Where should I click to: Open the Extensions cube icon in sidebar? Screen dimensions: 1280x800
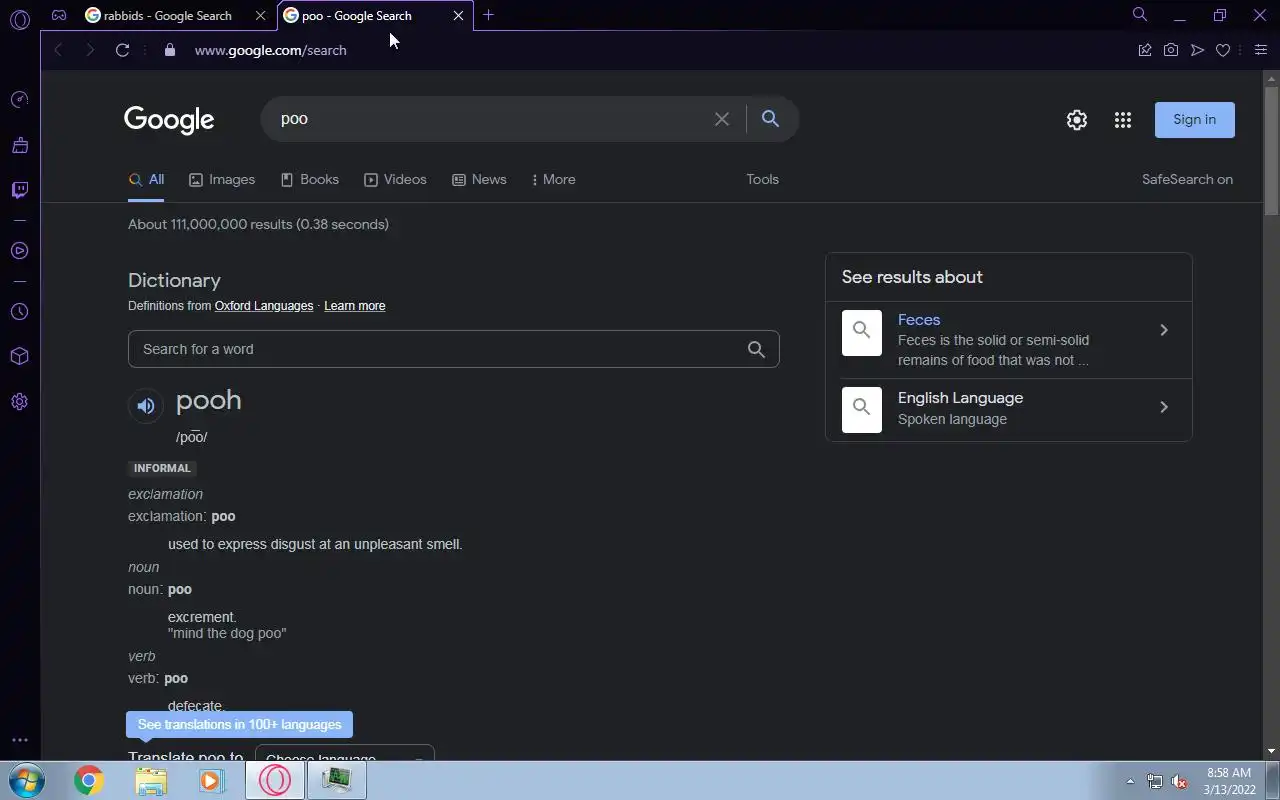pyautogui.click(x=19, y=357)
